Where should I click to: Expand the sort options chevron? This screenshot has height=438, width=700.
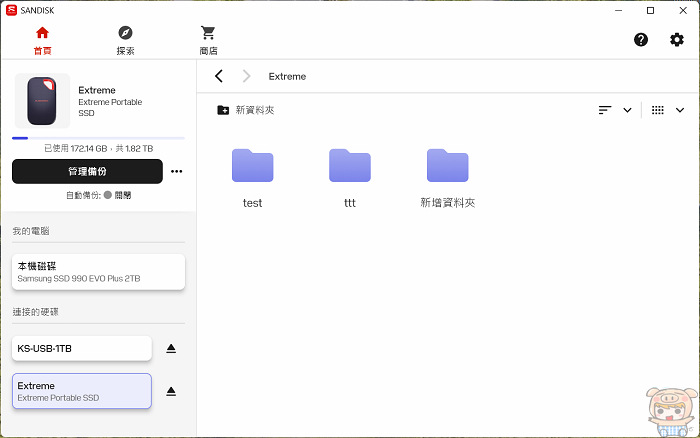[x=627, y=110]
